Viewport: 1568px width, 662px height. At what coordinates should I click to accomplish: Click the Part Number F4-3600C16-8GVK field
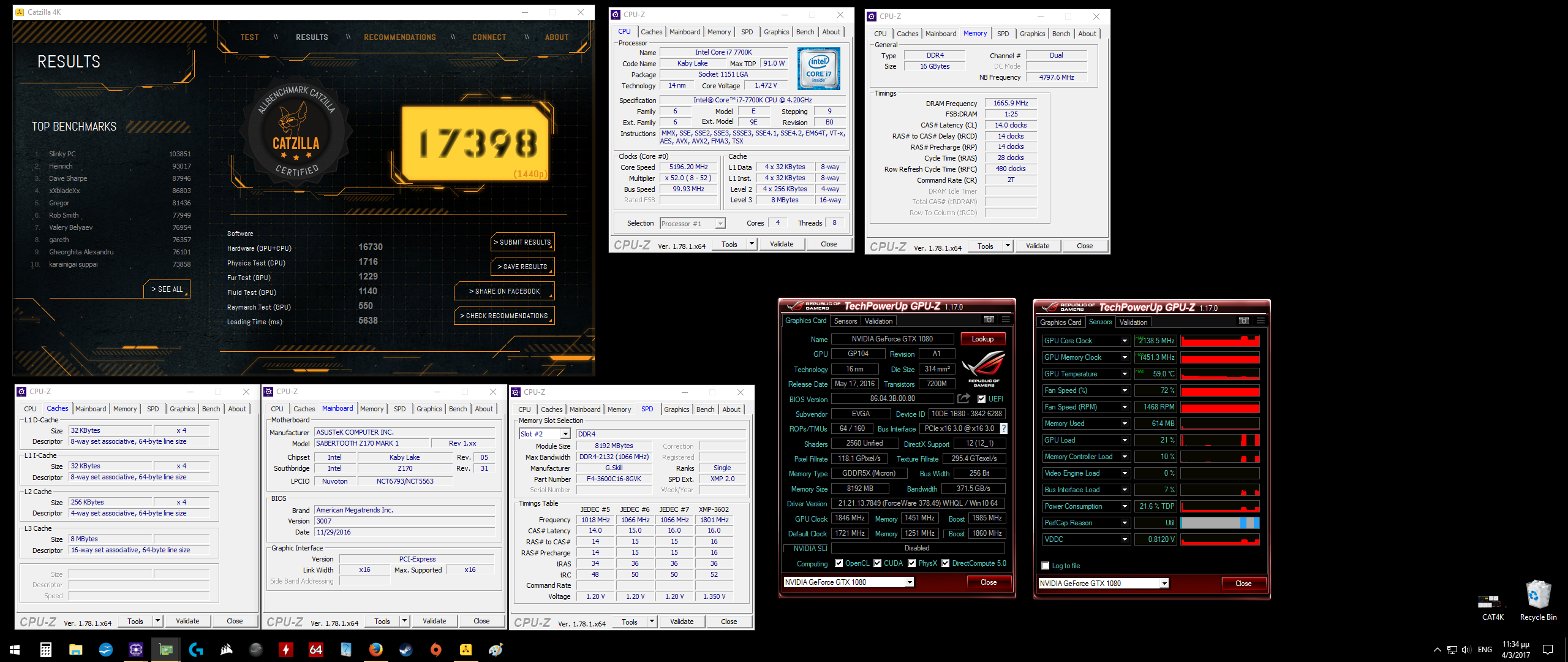pos(614,479)
